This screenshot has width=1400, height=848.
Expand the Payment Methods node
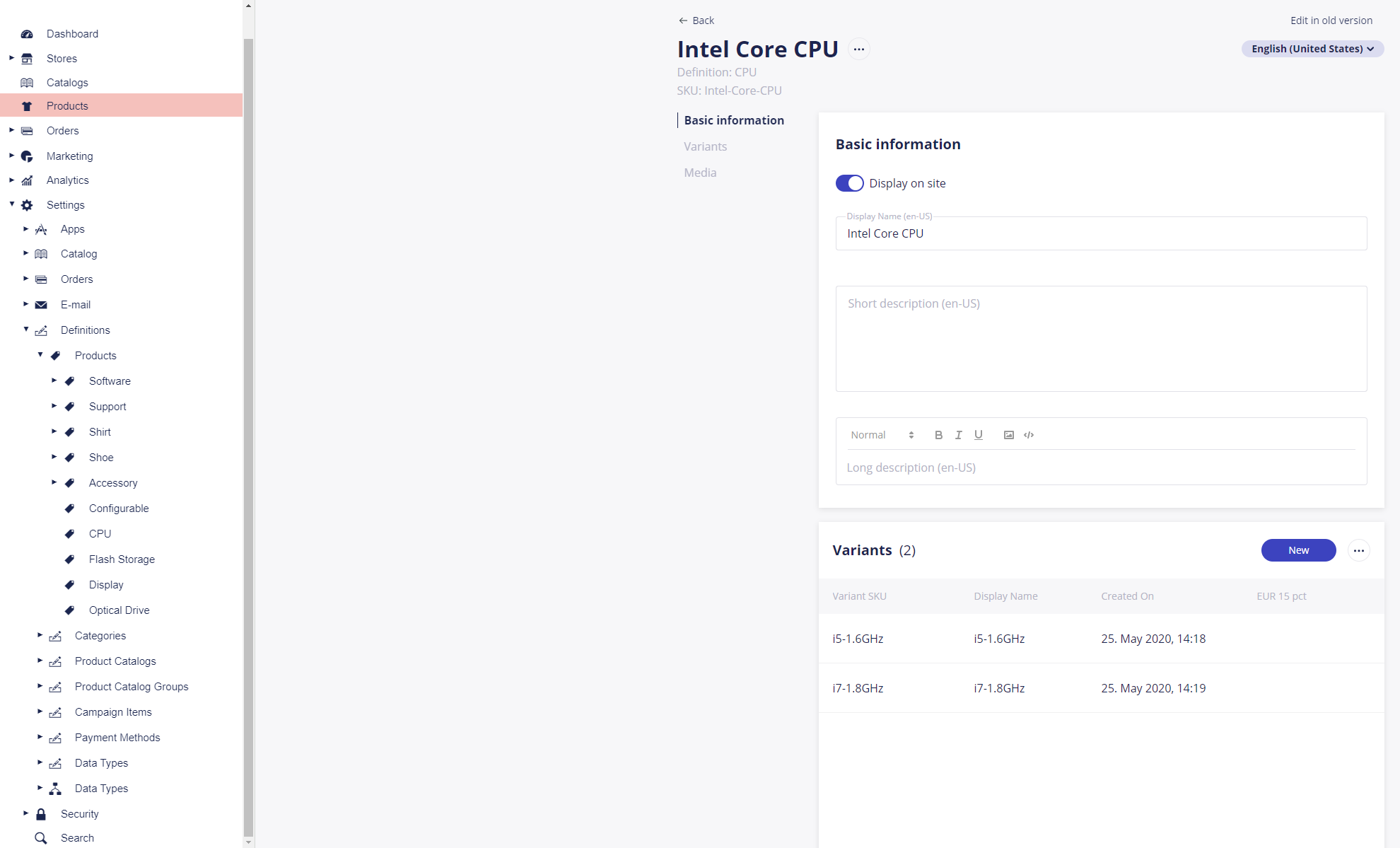[x=40, y=737]
